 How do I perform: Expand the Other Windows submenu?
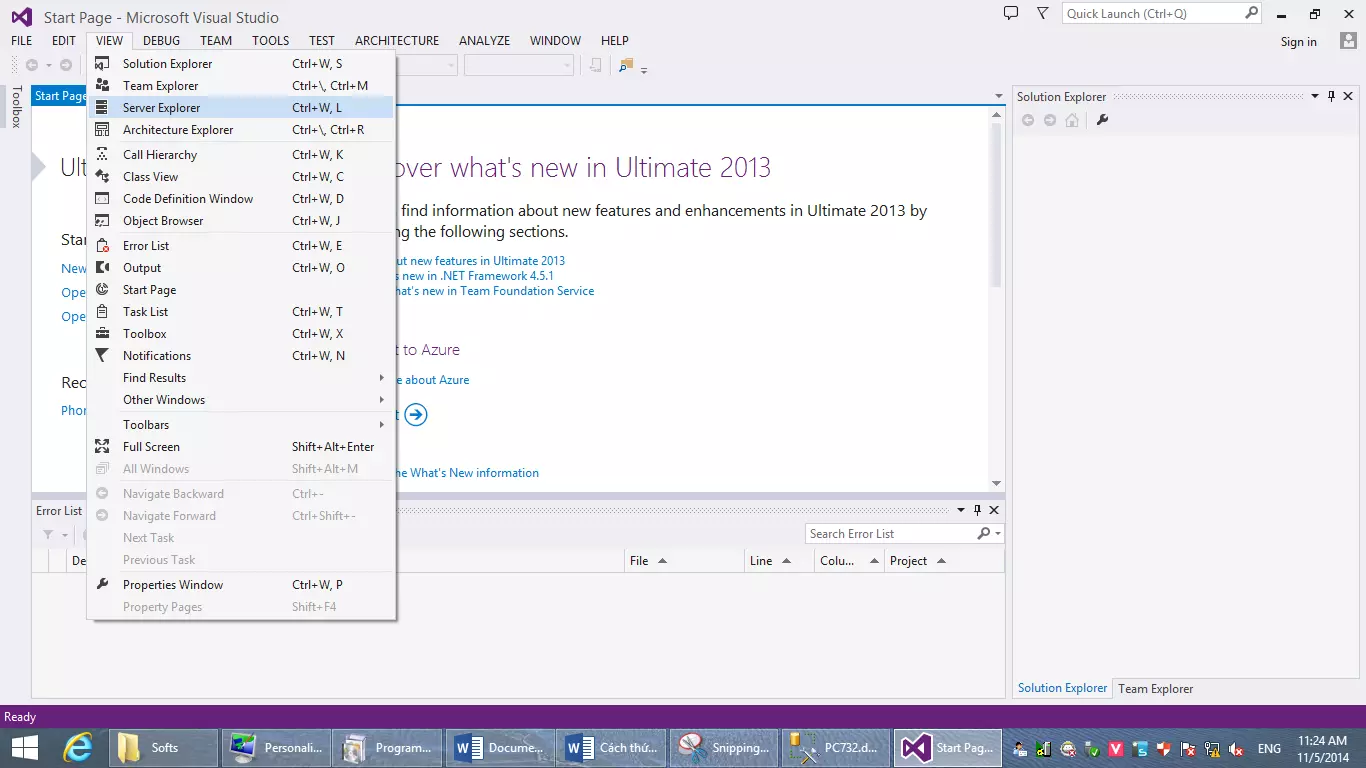pos(381,400)
